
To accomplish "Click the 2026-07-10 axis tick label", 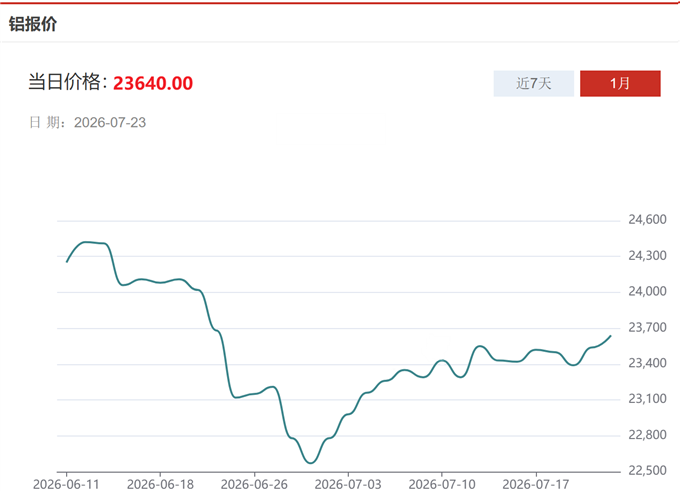I will pyautogui.click(x=442, y=484).
